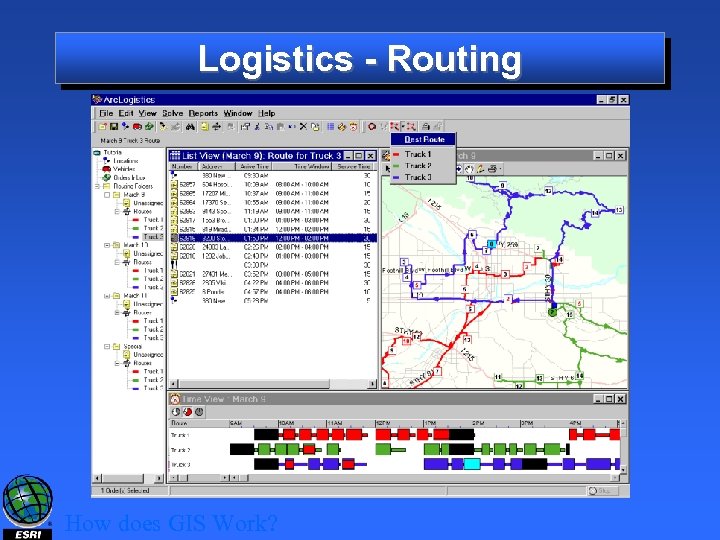Click the Arrive Time column header
The image size is (720, 540).
[254, 166]
